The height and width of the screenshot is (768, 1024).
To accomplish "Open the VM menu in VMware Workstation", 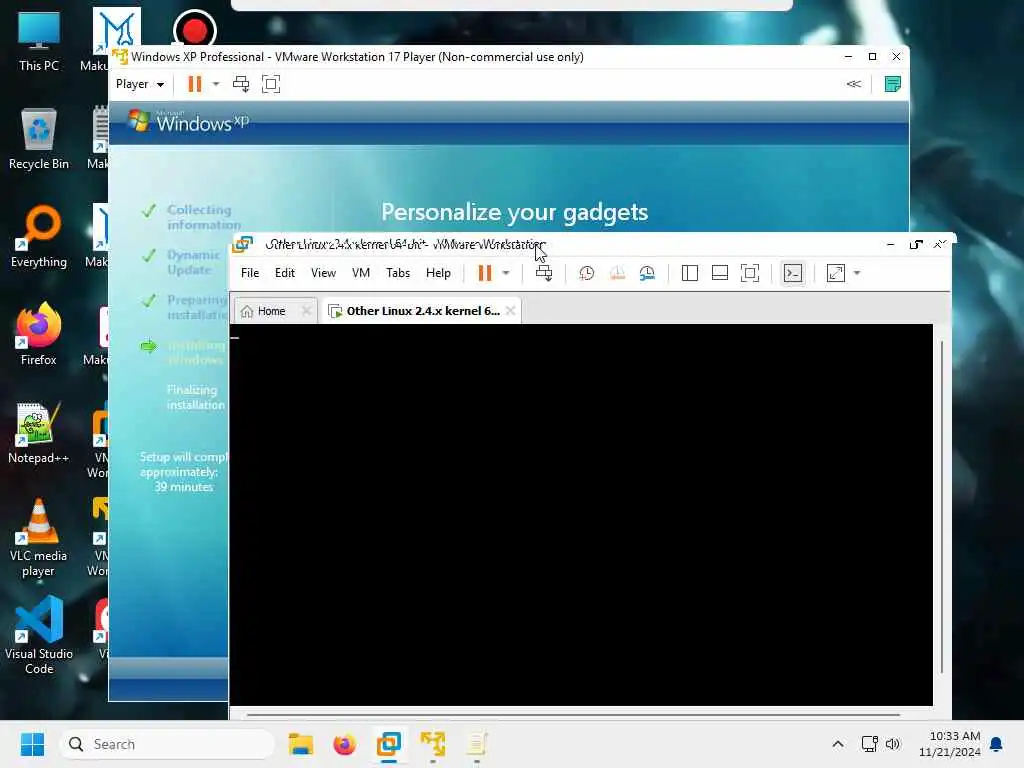I will (x=360, y=273).
